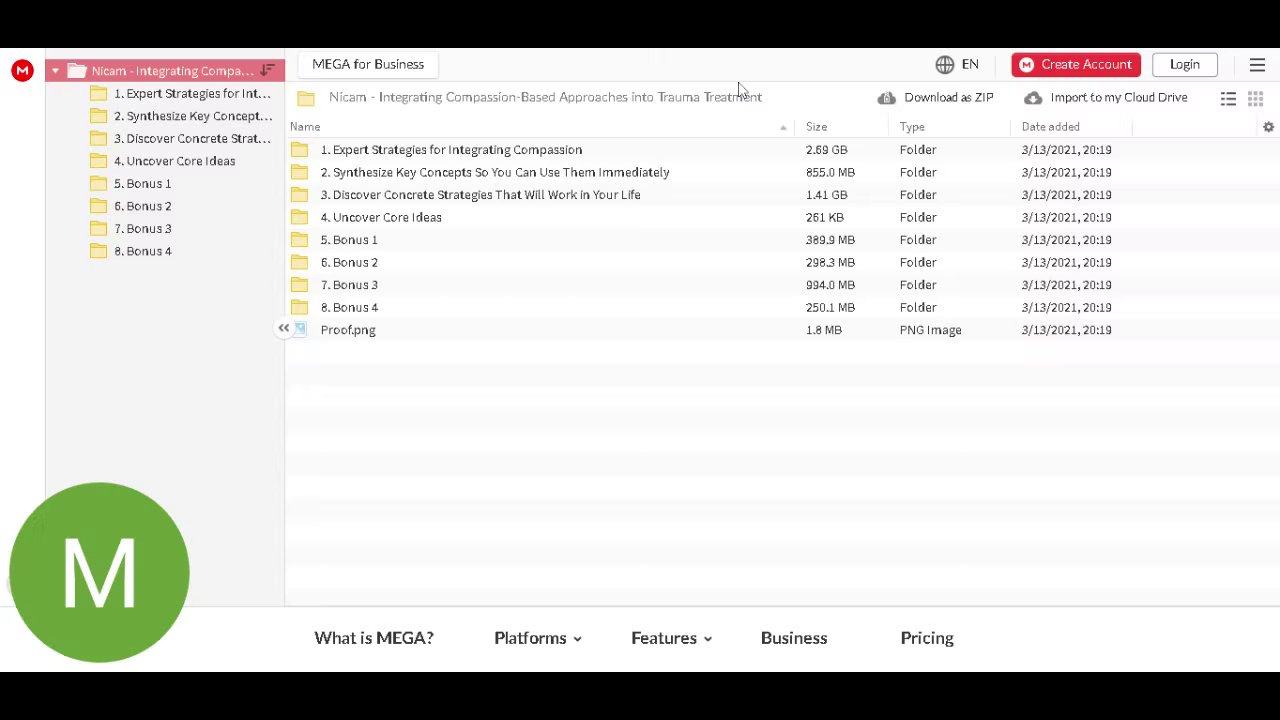The width and height of the screenshot is (1280, 720).
Task: Click the 994.0 MB size cell
Action: [x=830, y=285]
